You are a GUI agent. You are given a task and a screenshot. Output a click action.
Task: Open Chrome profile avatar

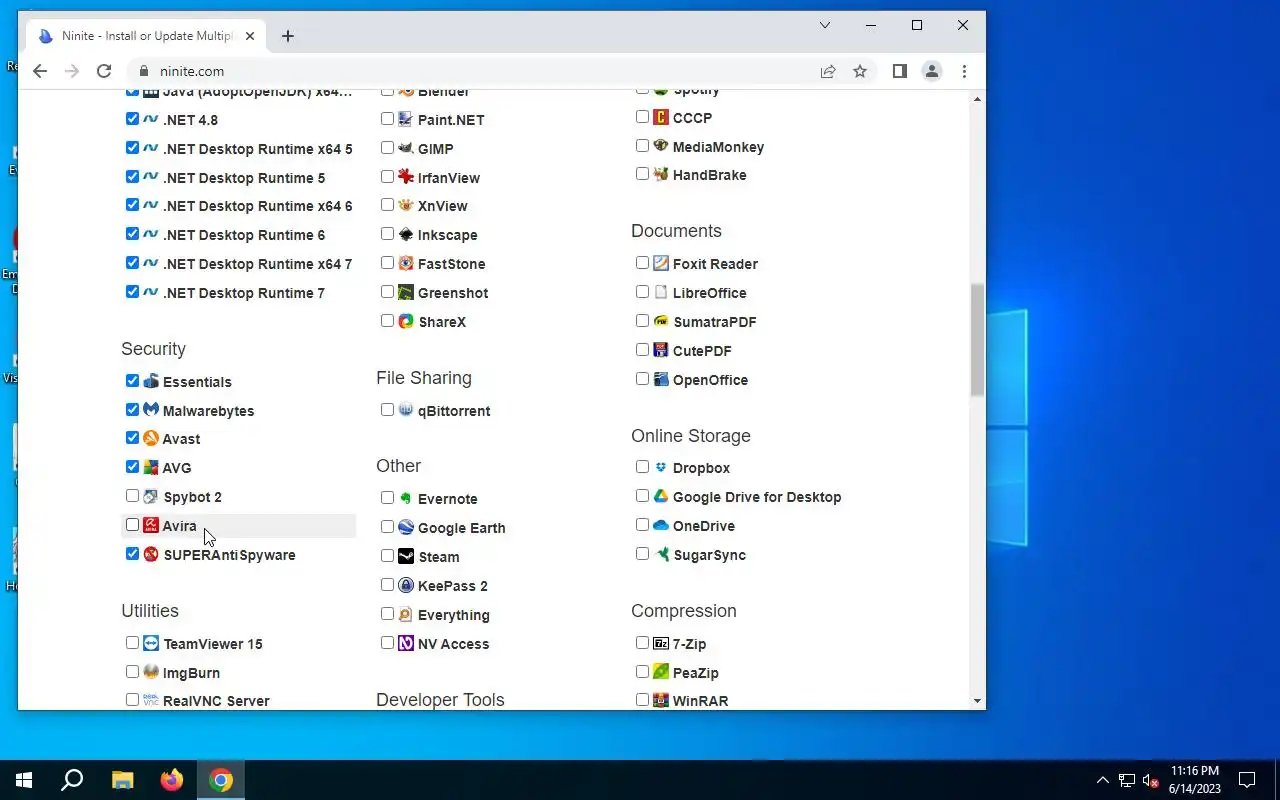point(932,71)
